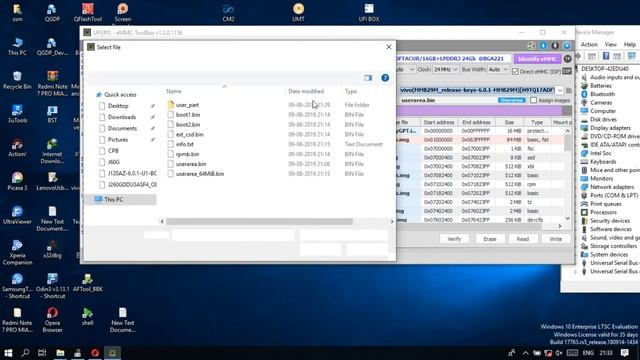Open File Explorer from the taskbar
The width and height of the screenshot is (640, 360).
[60, 353]
